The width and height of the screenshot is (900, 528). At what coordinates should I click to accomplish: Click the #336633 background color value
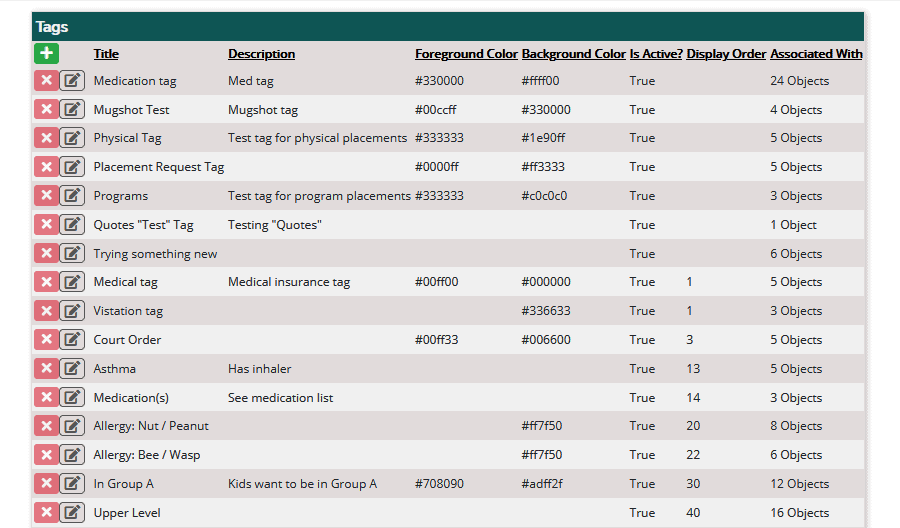click(546, 311)
